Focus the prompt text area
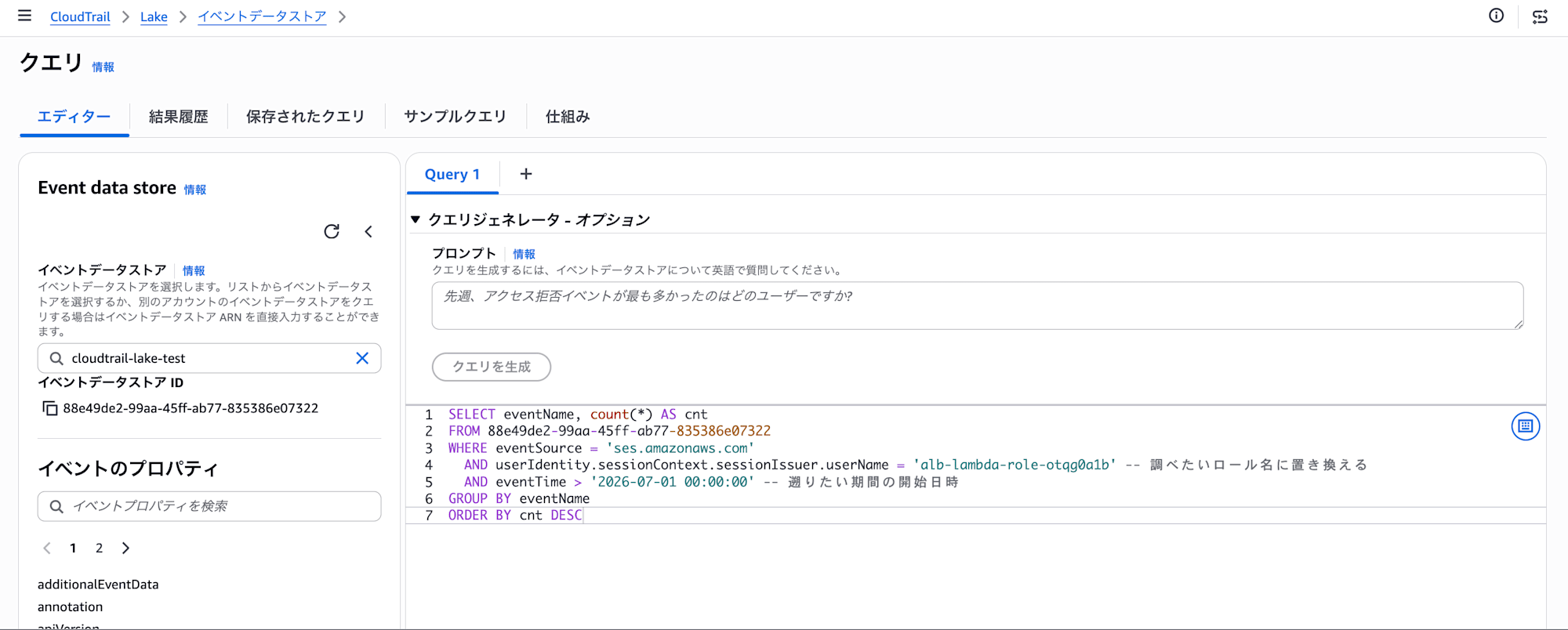This screenshot has height=630, width=1568. (x=978, y=306)
